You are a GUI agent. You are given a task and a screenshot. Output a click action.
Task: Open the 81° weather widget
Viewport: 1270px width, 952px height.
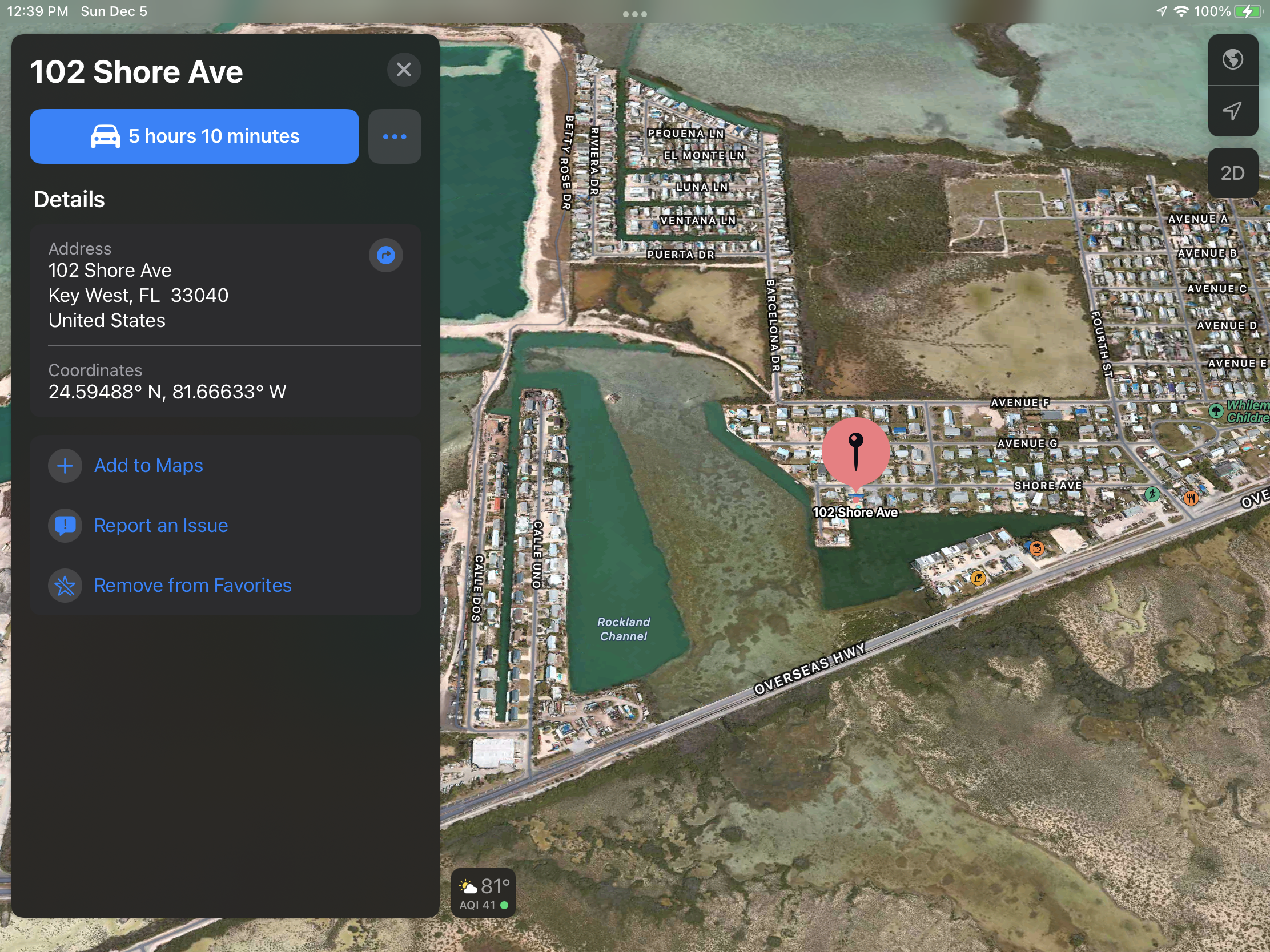tap(484, 893)
